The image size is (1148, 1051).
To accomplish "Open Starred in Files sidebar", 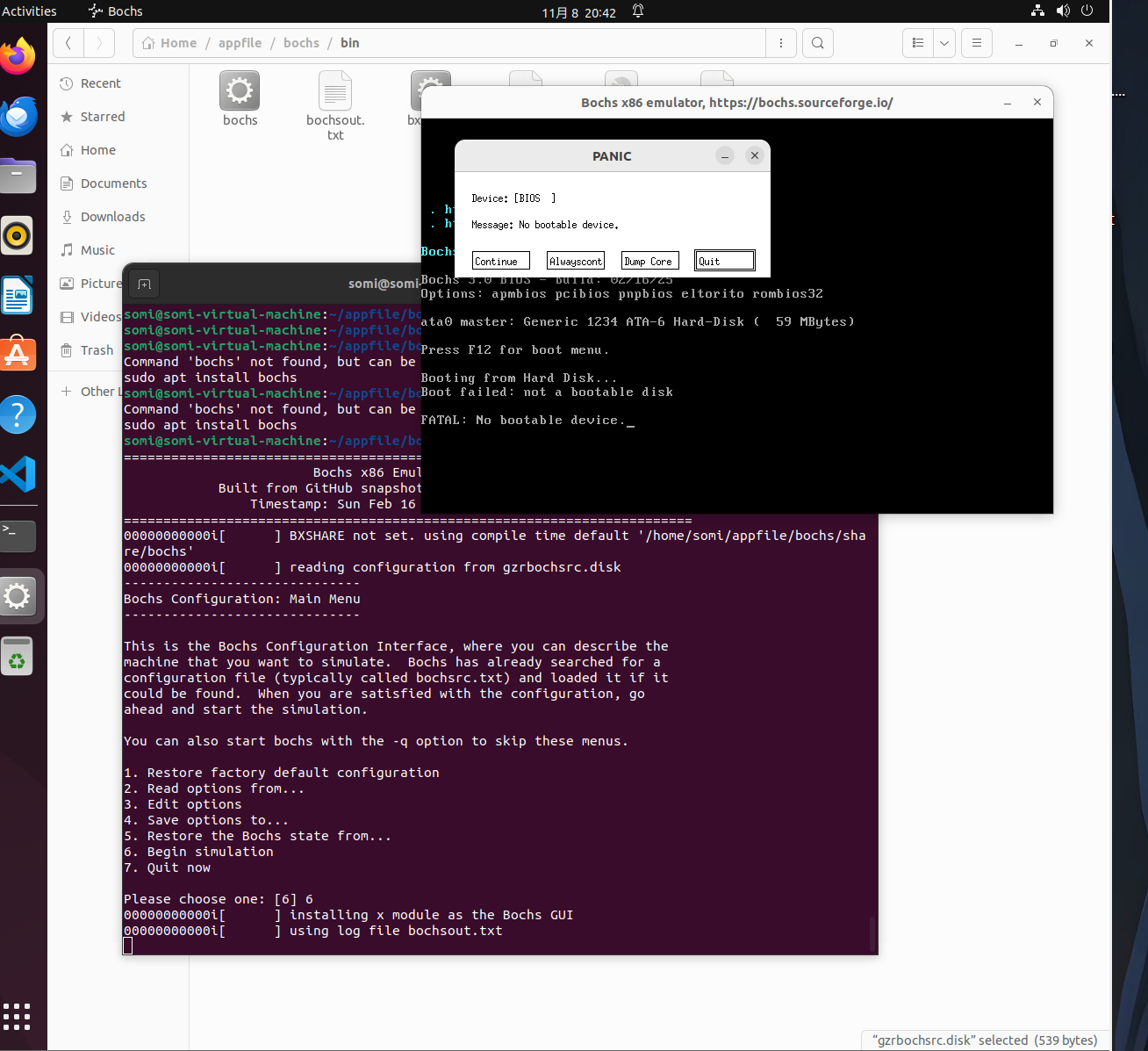I will tap(118, 117).
